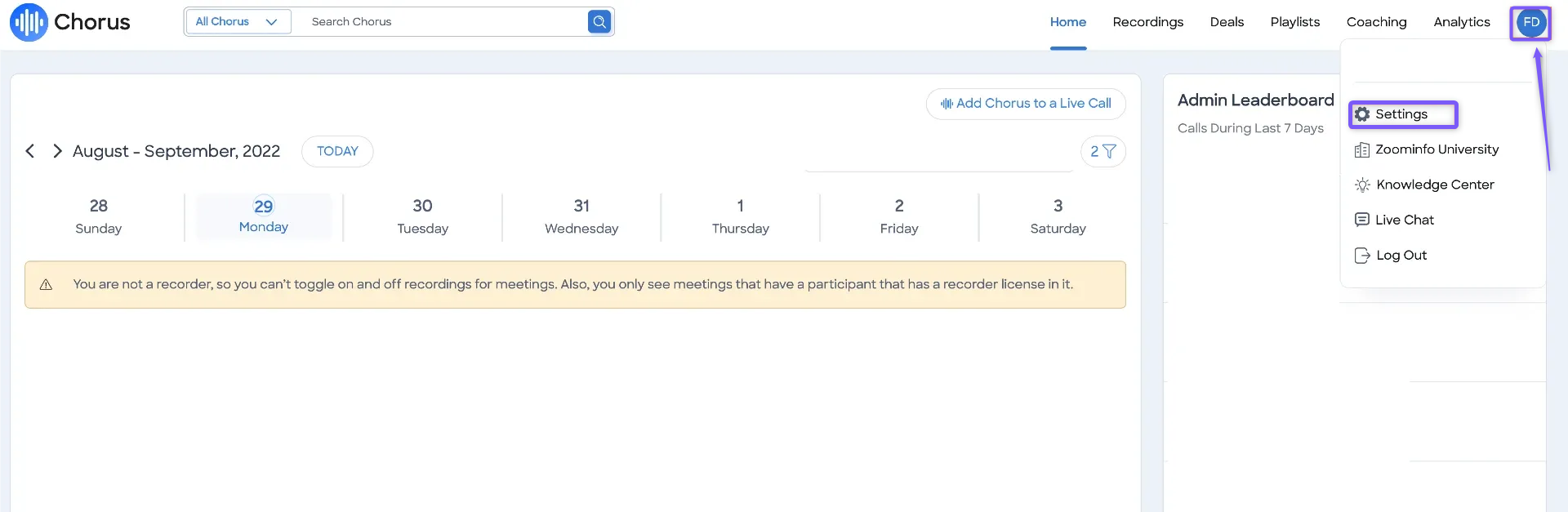Click the TODAY button
Image resolution: width=1568 pixels, height=512 pixels.
(x=337, y=151)
